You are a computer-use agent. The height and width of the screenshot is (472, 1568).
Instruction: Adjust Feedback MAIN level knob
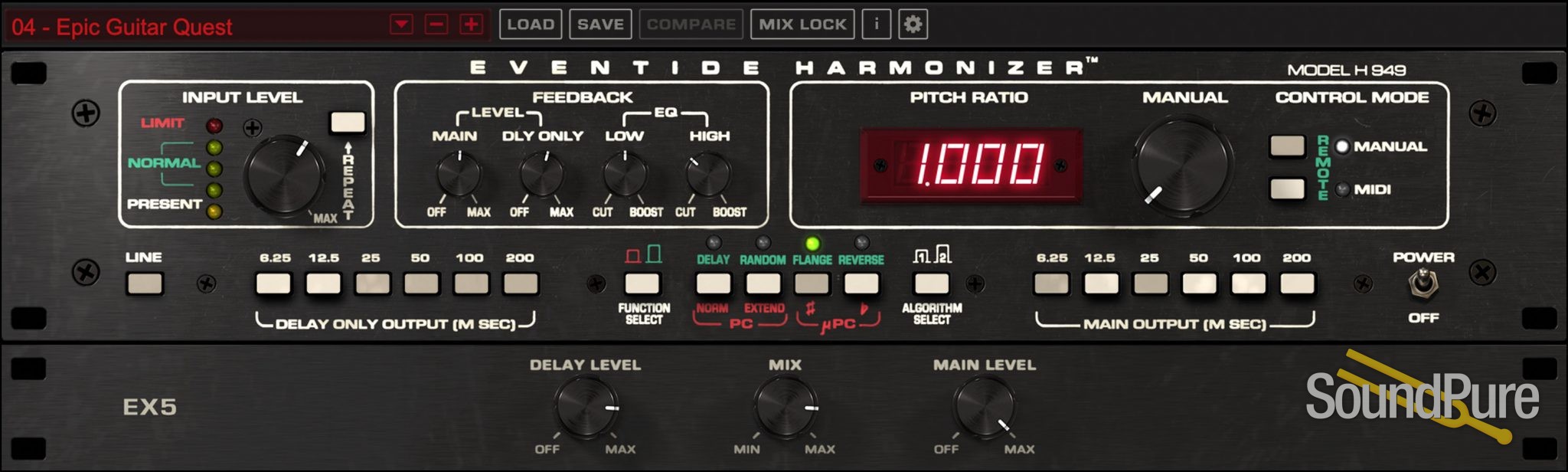click(x=459, y=174)
